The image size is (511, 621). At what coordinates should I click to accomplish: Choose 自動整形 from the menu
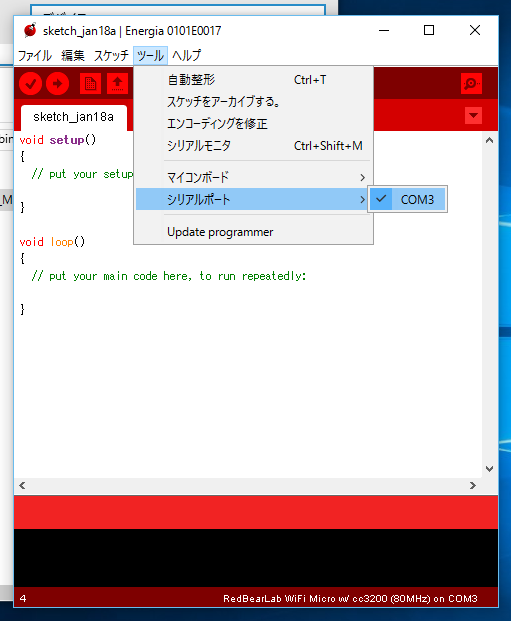point(254,80)
